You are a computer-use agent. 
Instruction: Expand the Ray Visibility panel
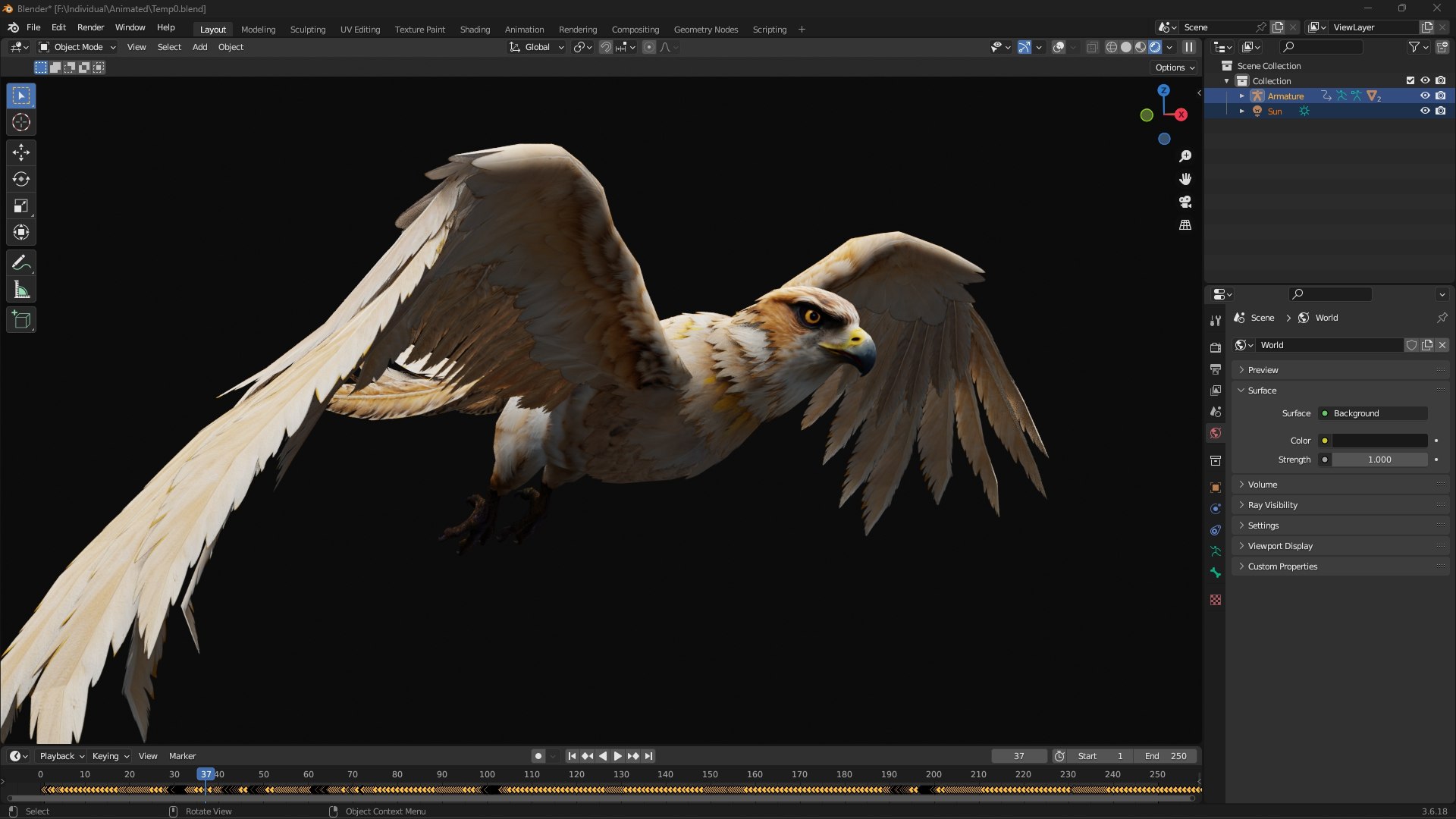[x=1340, y=505]
